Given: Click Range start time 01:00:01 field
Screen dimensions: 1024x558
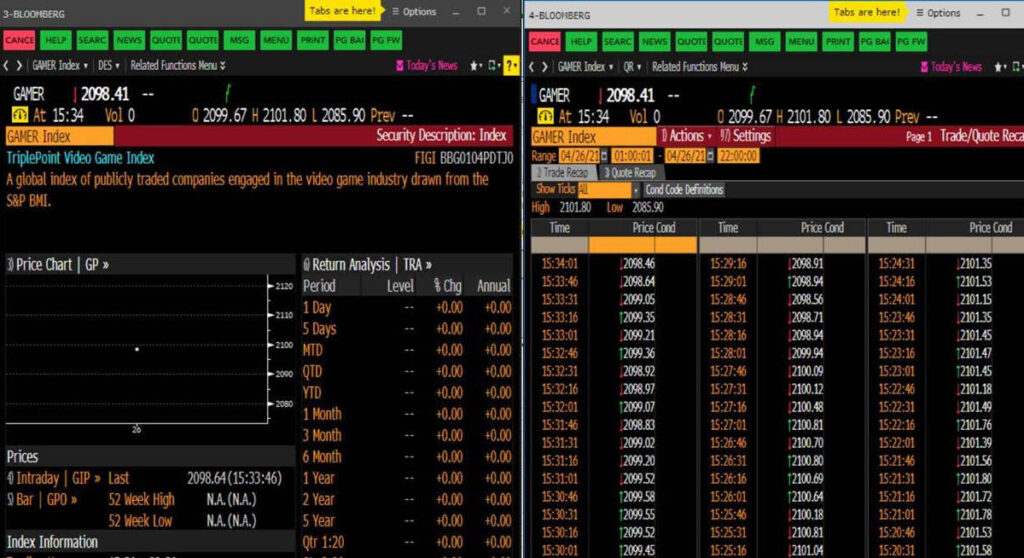Looking at the screenshot, I should tap(632, 156).
